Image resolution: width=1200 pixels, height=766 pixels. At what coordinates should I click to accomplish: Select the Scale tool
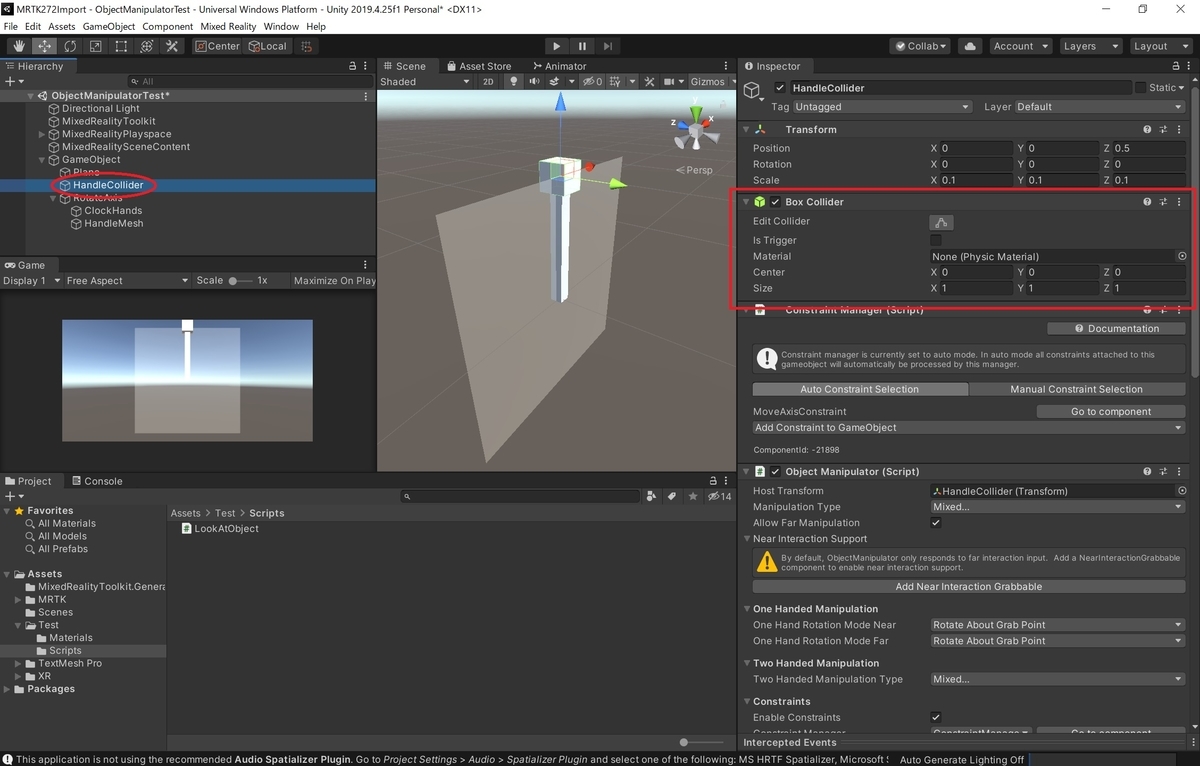[95, 46]
